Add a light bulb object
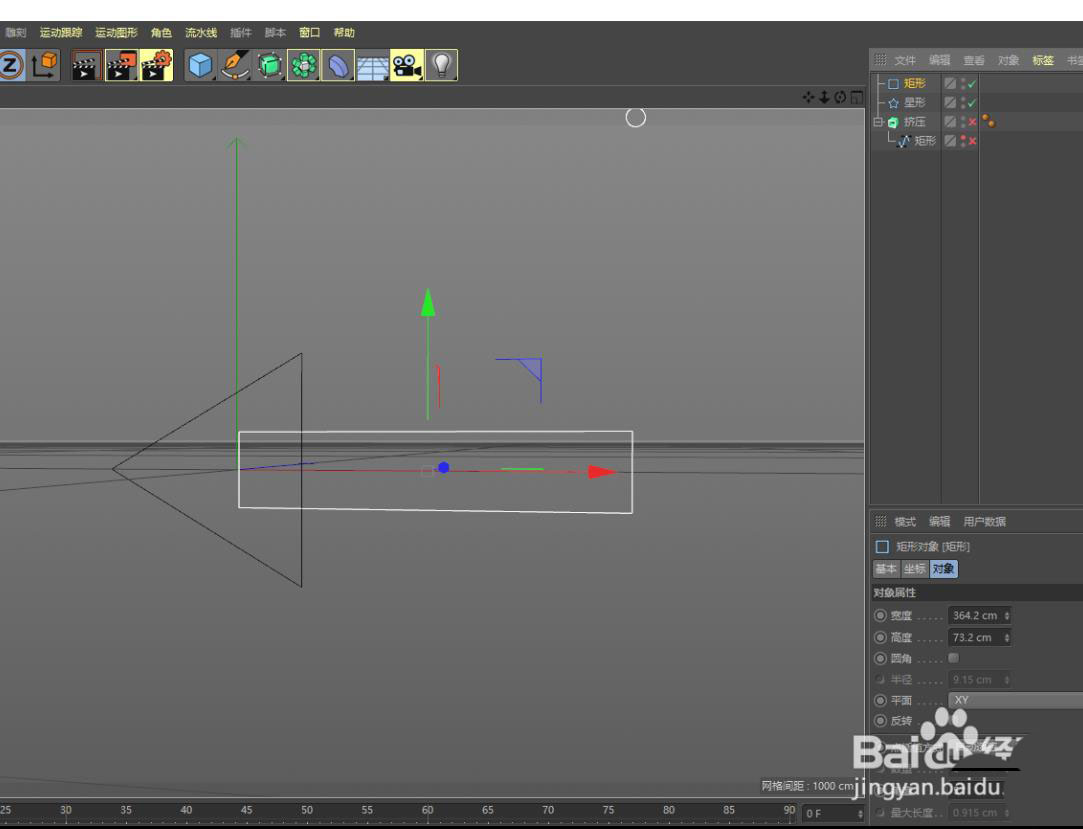Screen dimensions: 1083x829 pos(441,66)
